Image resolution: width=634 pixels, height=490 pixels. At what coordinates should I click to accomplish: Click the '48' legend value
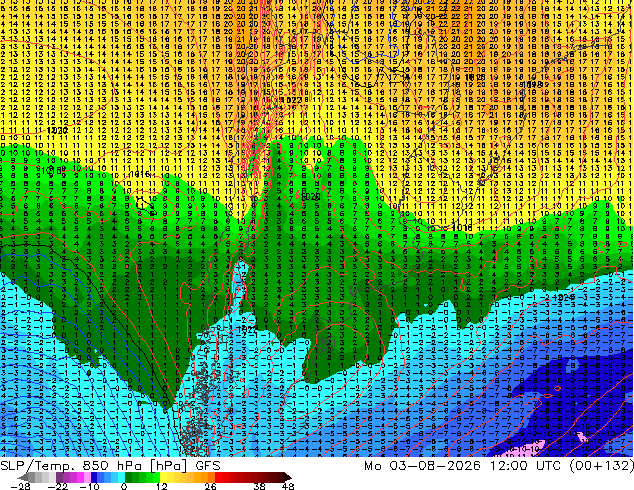[x=288, y=486]
